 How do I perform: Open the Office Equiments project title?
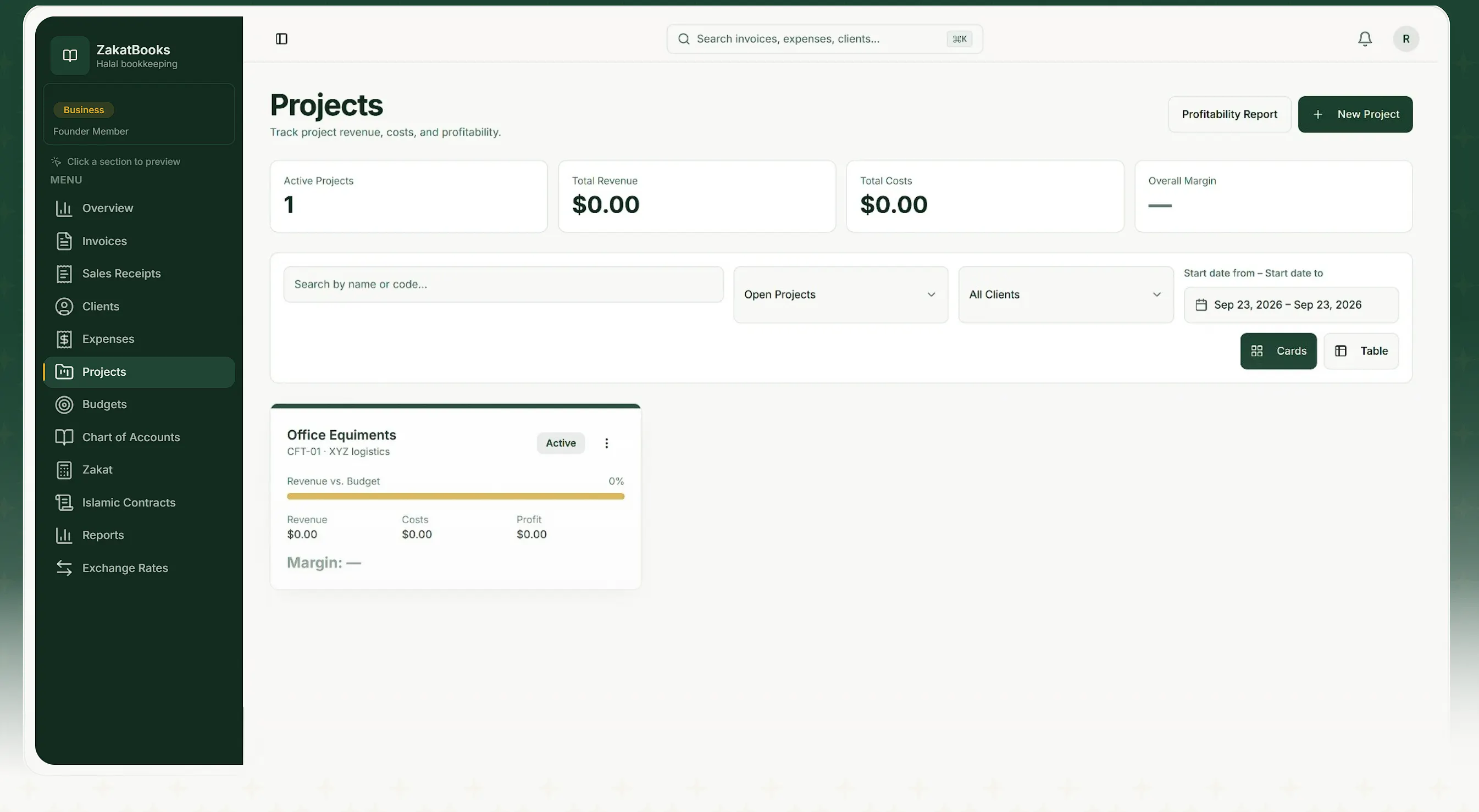point(341,435)
